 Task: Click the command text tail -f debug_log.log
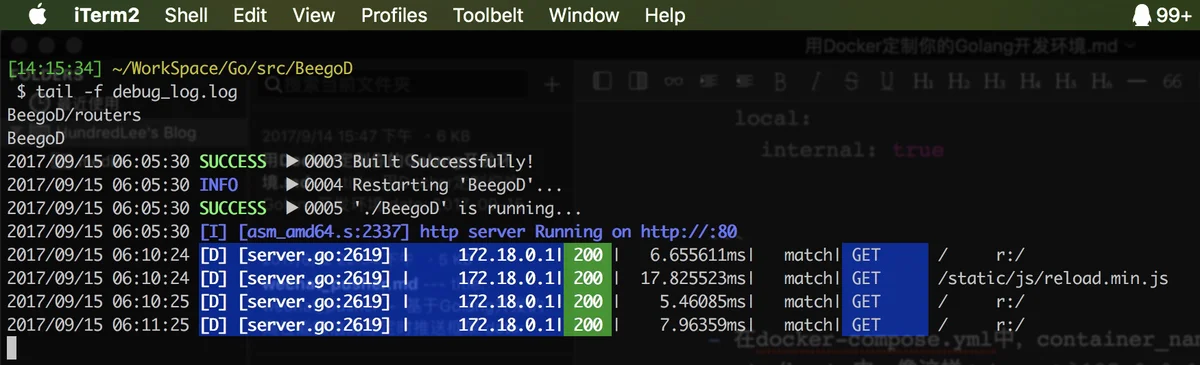[137, 92]
